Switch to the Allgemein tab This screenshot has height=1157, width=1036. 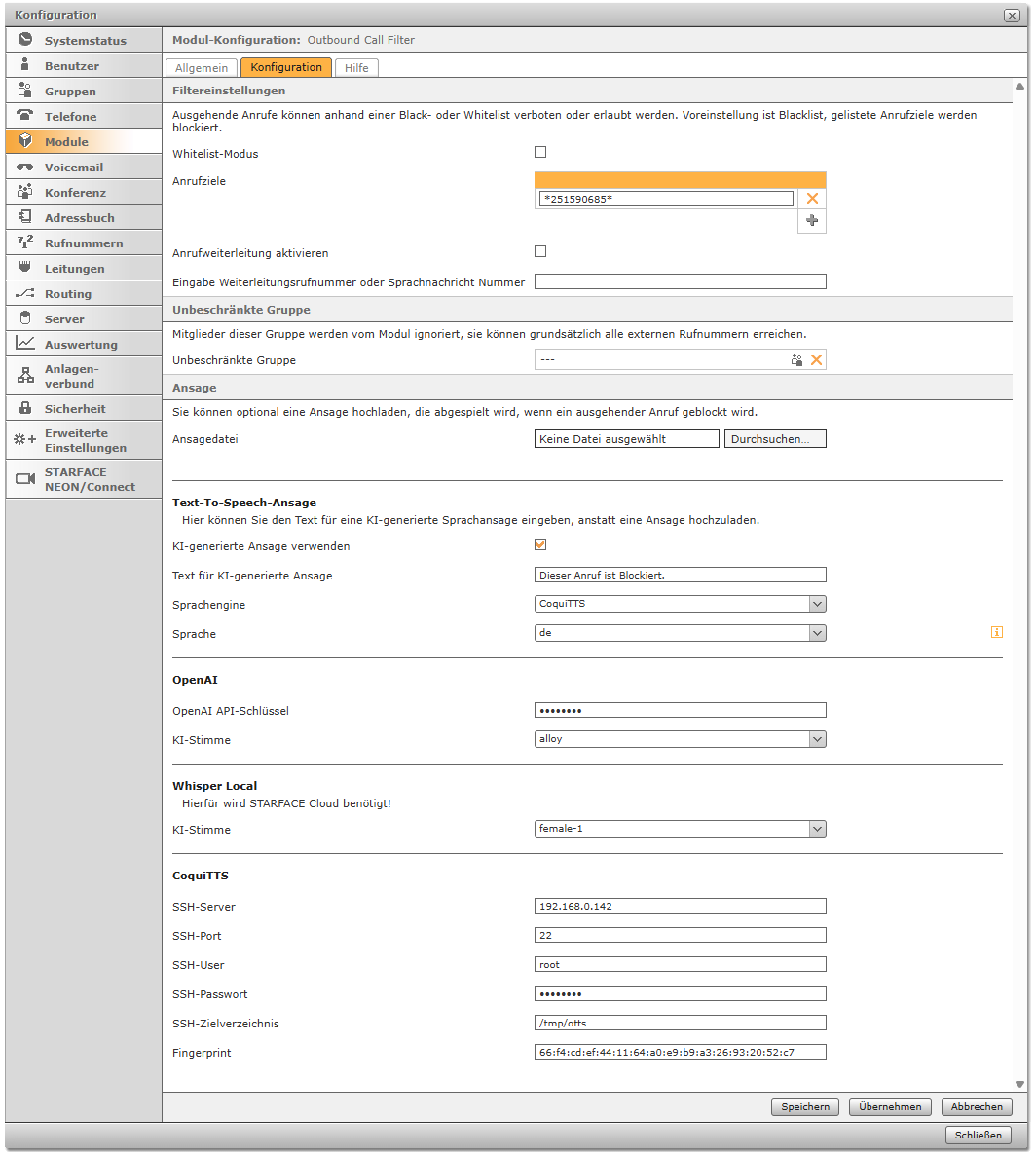click(x=202, y=68)
